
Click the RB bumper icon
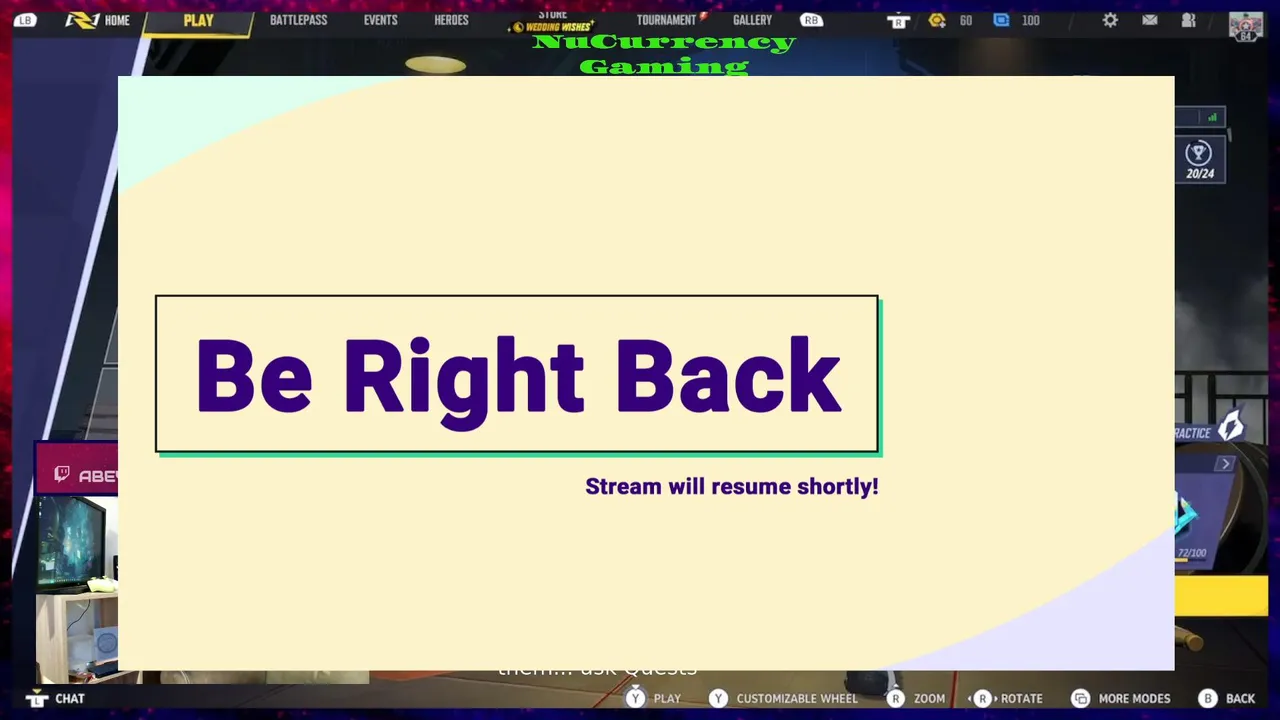click(811, 20)
